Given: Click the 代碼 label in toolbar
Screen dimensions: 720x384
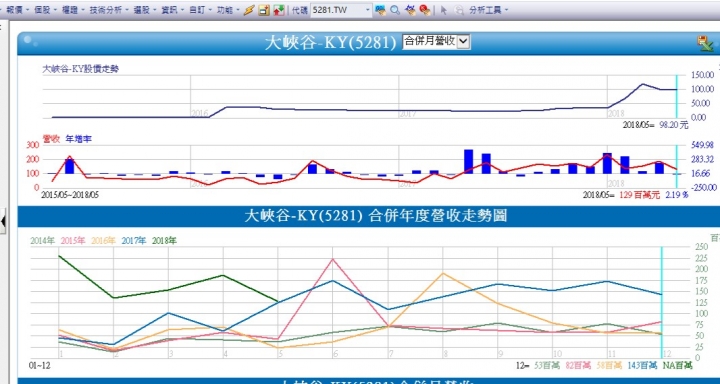Looking at the screenshot, I should pos(299,10).
